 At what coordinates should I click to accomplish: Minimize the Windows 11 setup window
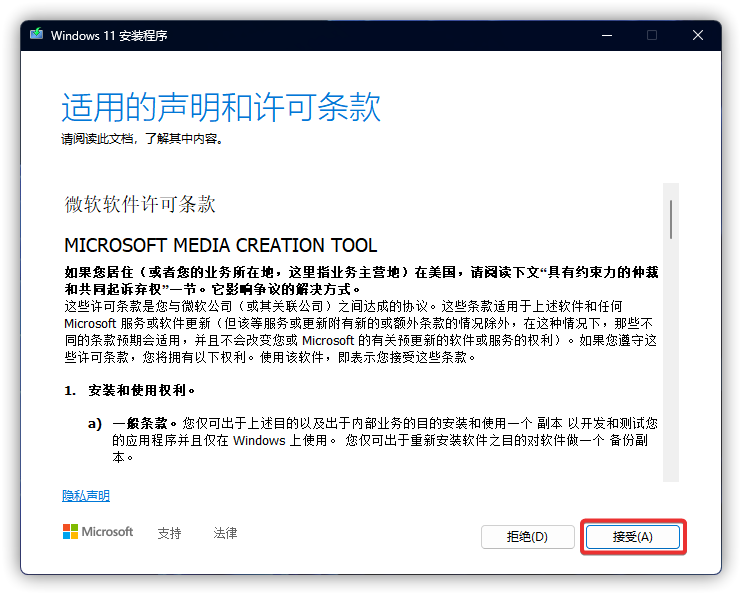pos(606,35)
